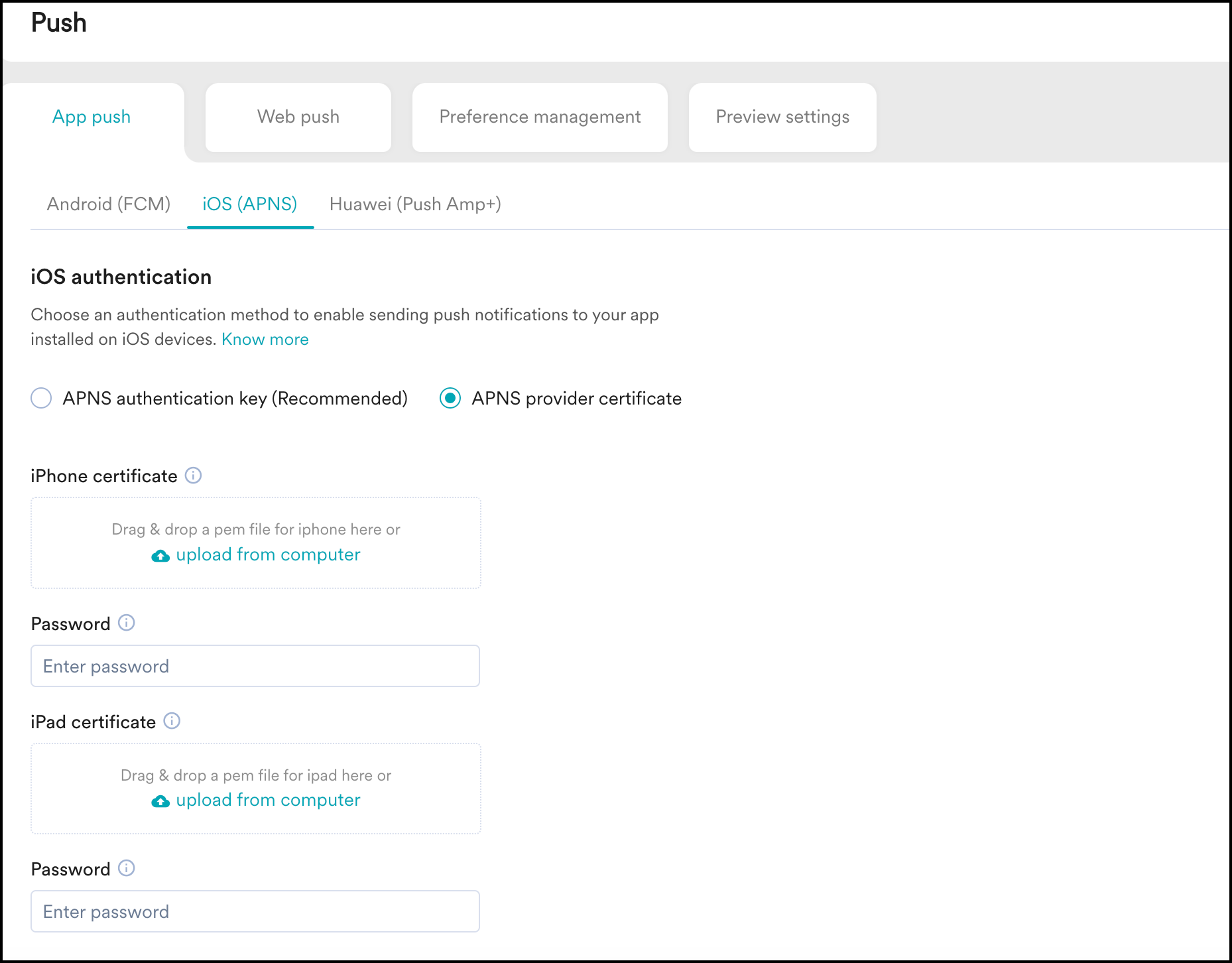Switch to the Web push tab
This screenshot has width=1232, height=963.
click(x=298, y=117)
